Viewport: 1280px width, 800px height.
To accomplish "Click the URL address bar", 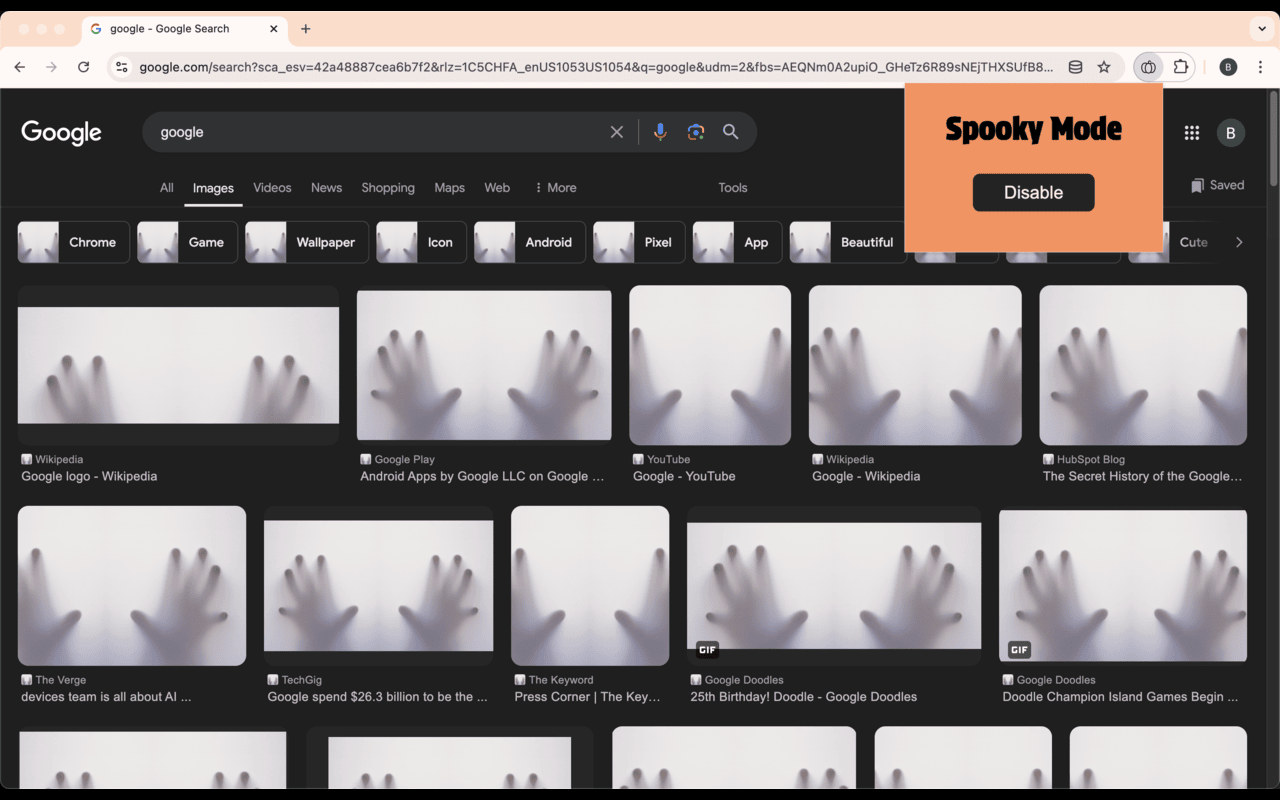I will [x=595, y=67].
